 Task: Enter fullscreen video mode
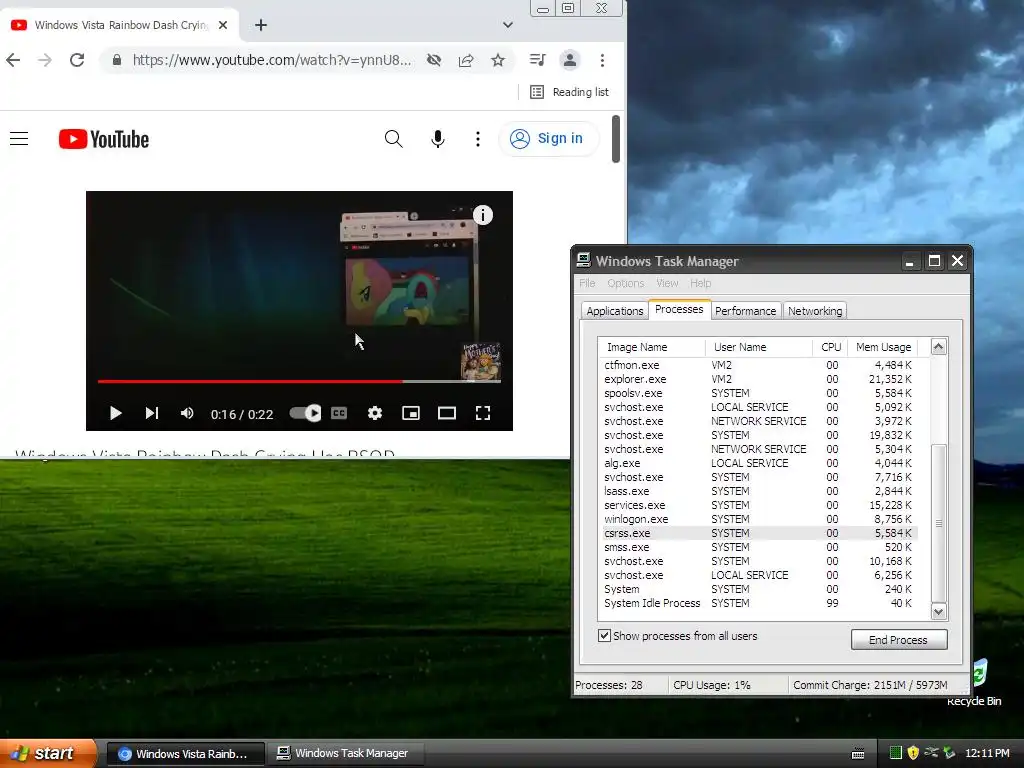483,413
